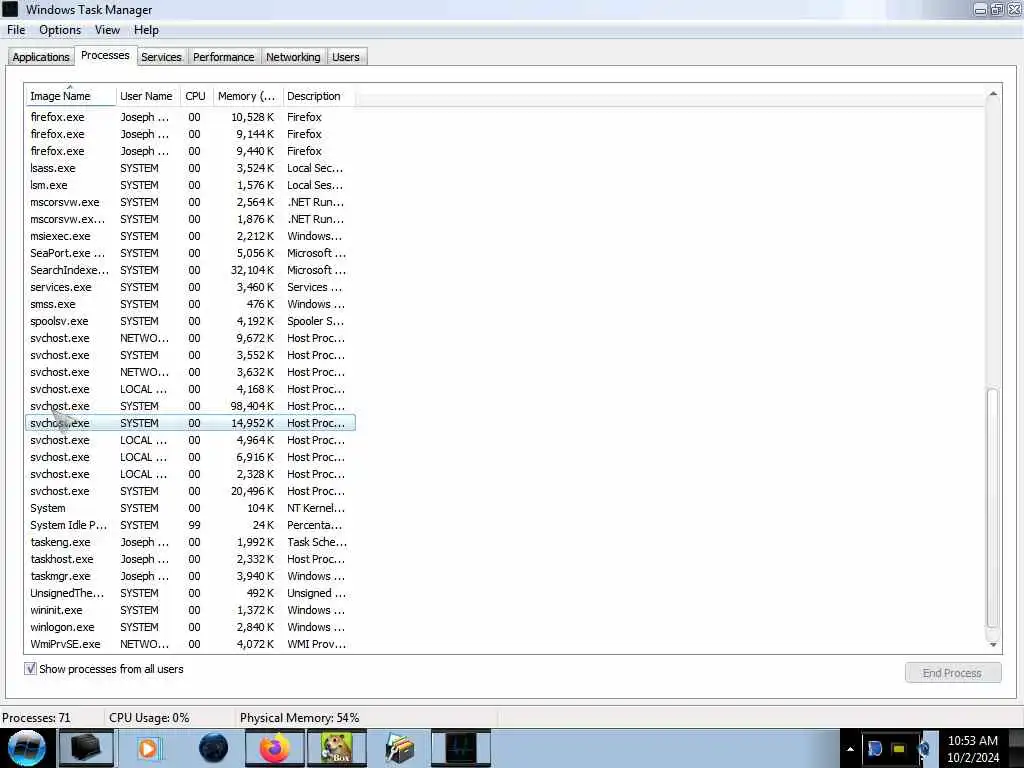
Task: Select svchost.exe row using 98,404 K
Action: coord(190,406)
